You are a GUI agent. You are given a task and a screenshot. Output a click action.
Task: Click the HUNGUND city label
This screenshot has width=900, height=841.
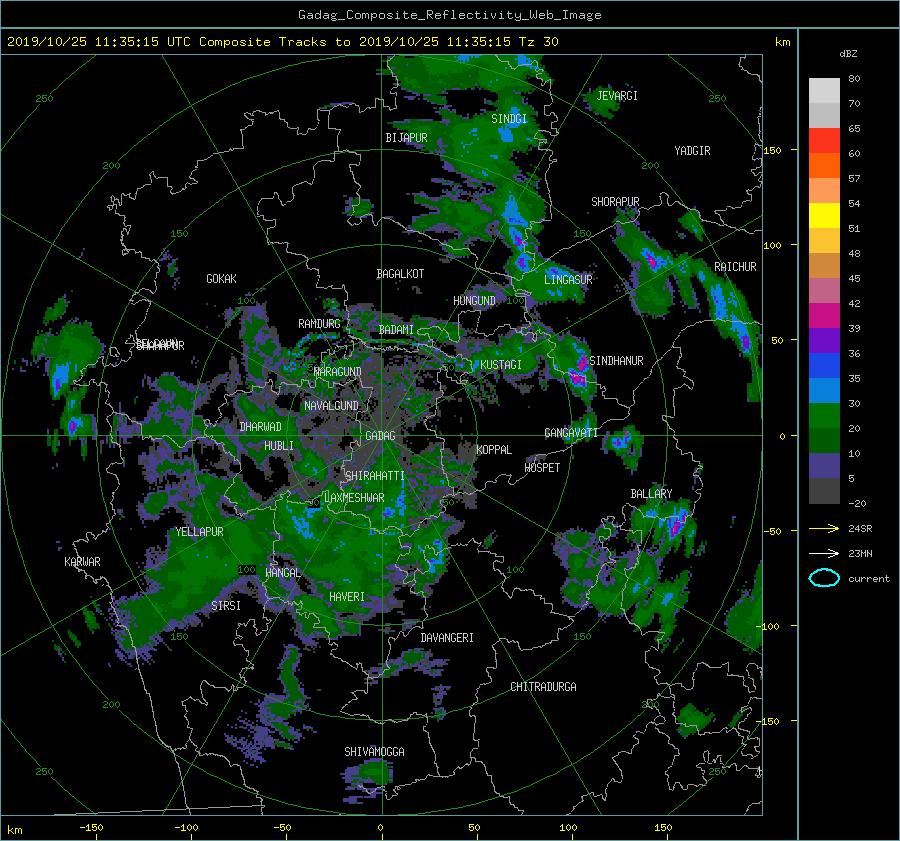pos(474,301)
